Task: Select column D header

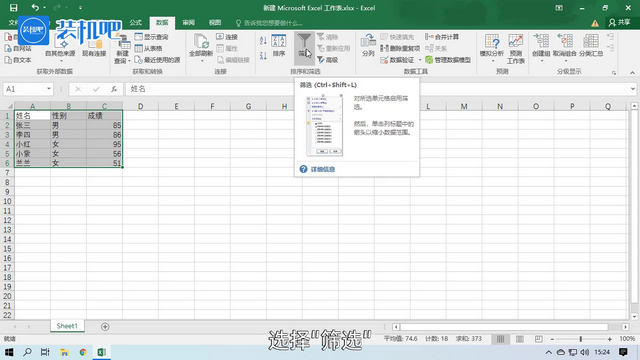Action: click(x=140, y=106)
